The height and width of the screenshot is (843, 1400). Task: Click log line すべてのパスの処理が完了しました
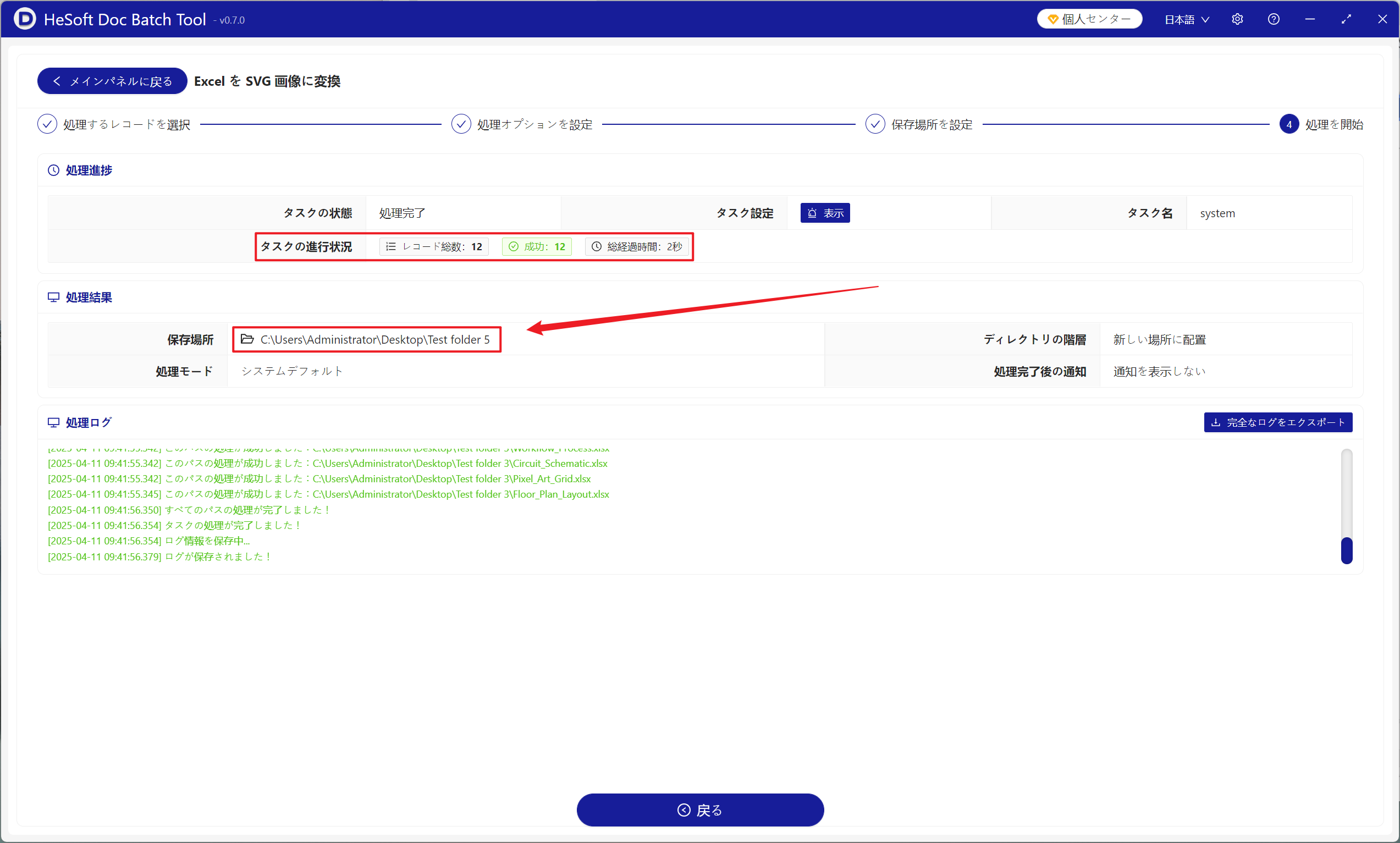(x=189, y=510)
